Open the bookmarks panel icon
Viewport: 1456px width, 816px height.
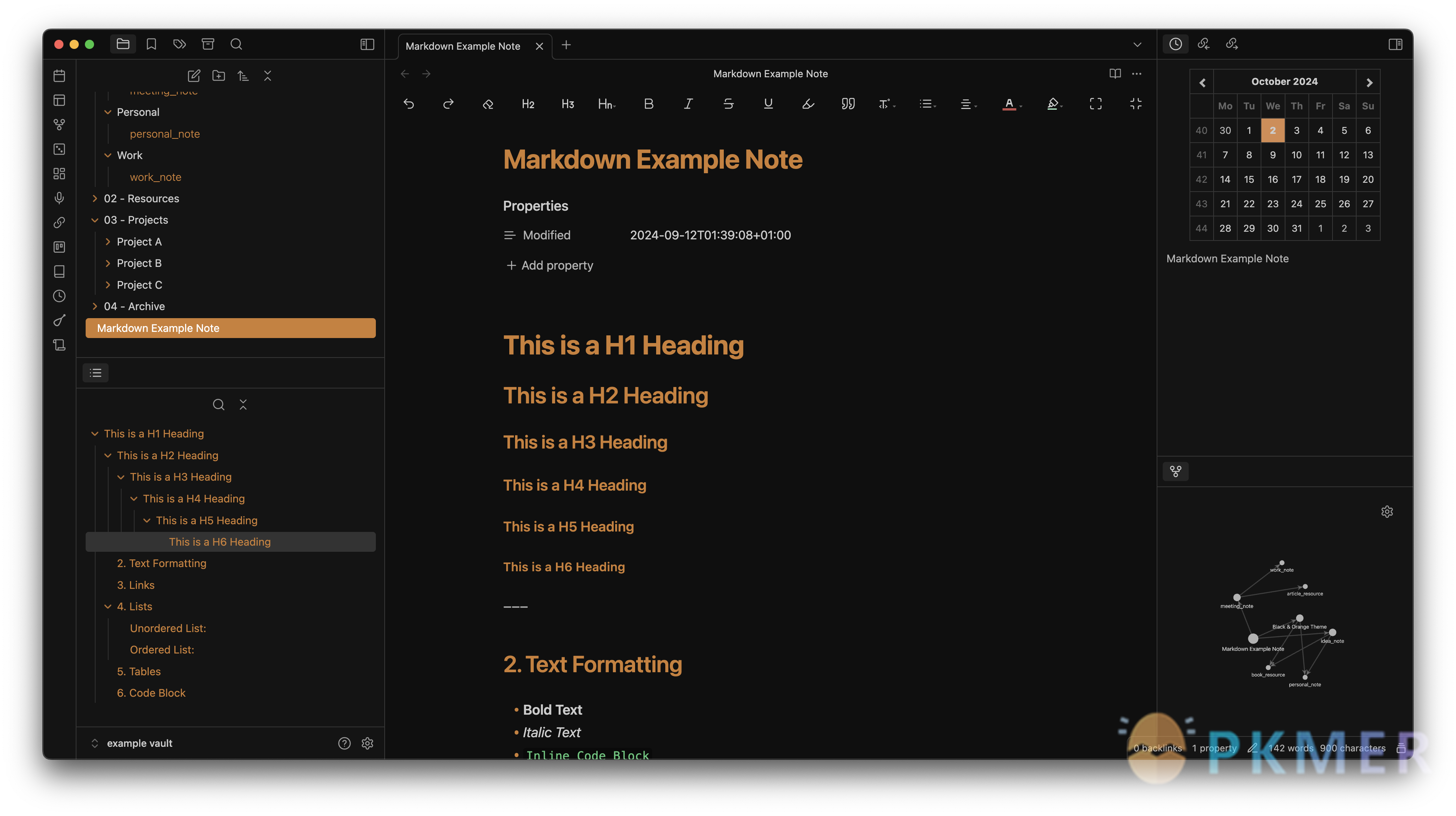[x=151, y=44]
